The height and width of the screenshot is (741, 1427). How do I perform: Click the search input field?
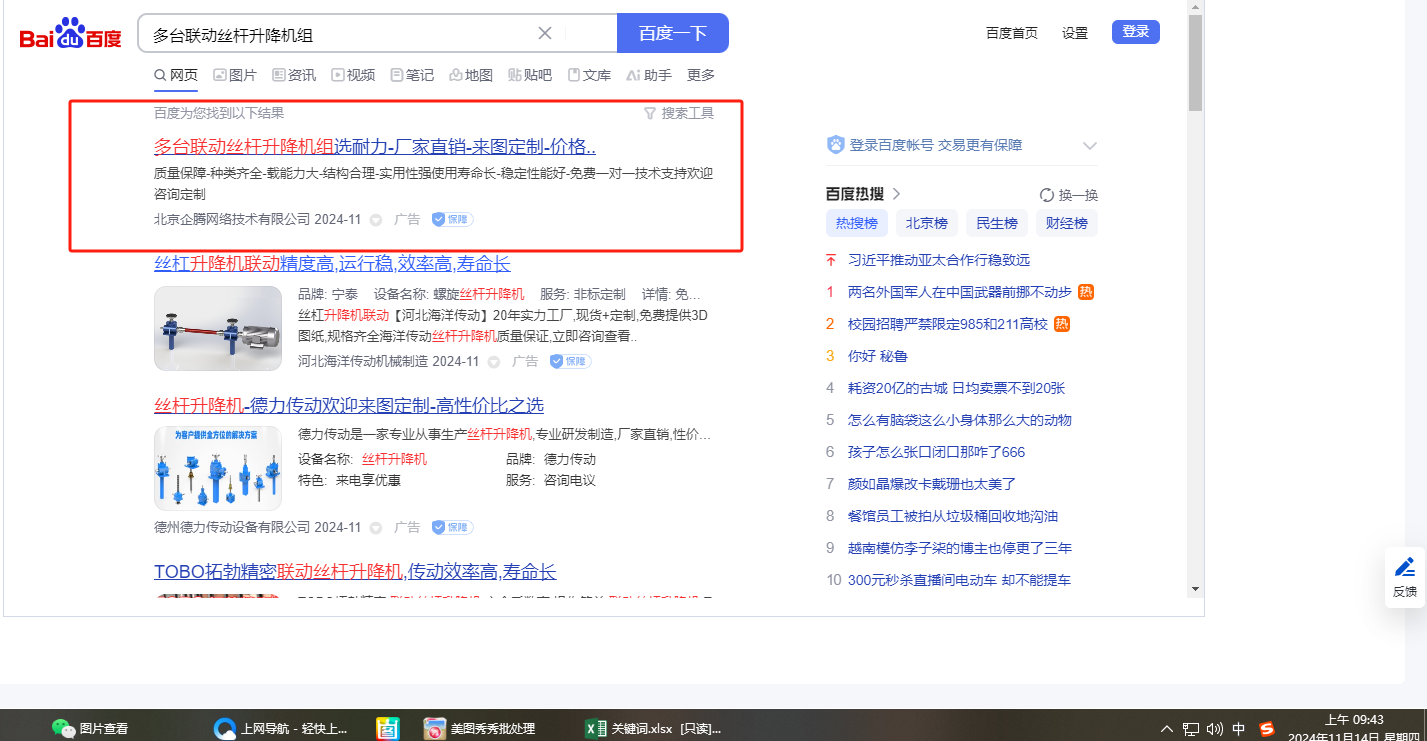340,34
